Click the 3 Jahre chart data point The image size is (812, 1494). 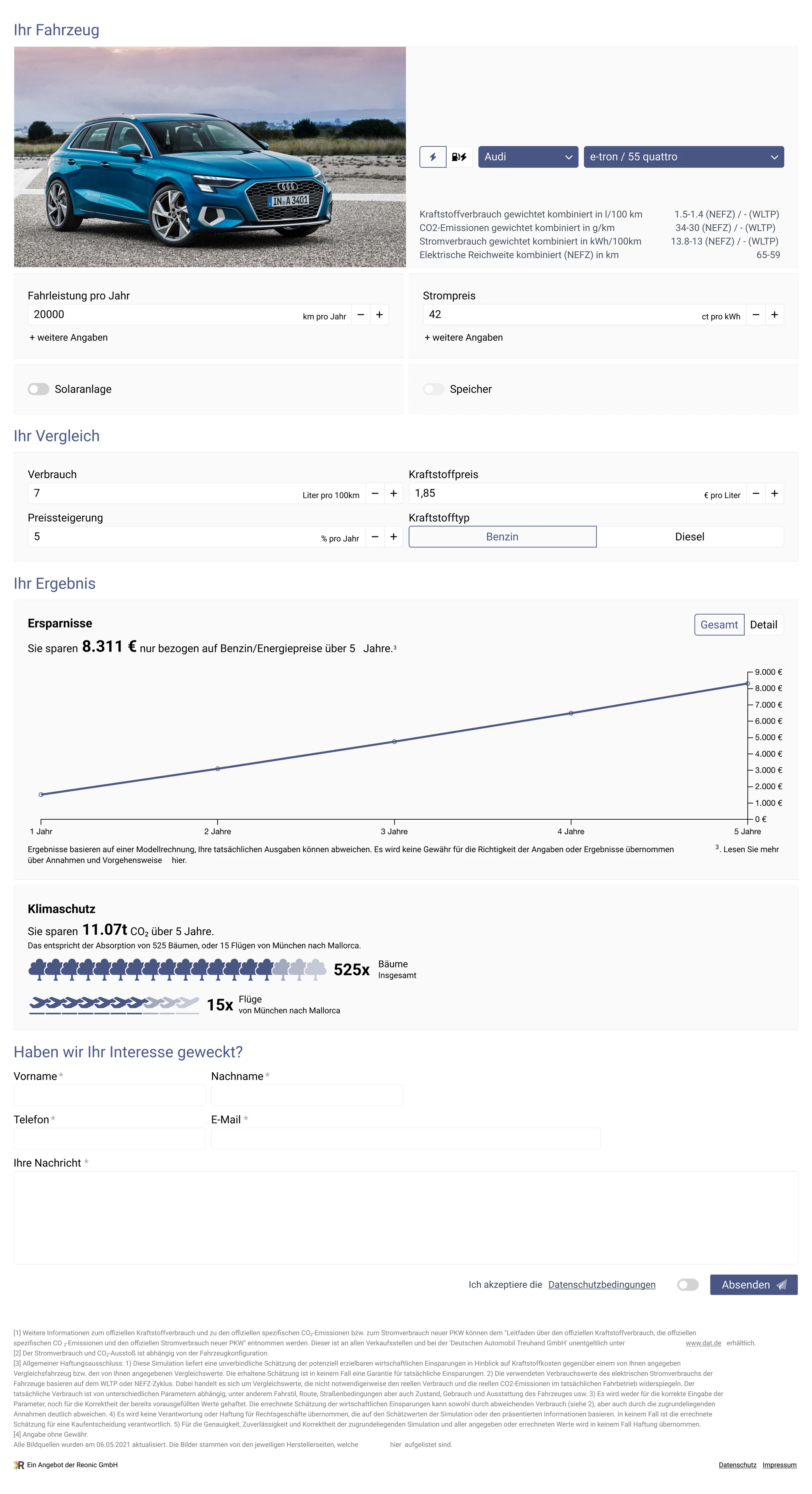(x=394, y=741)
